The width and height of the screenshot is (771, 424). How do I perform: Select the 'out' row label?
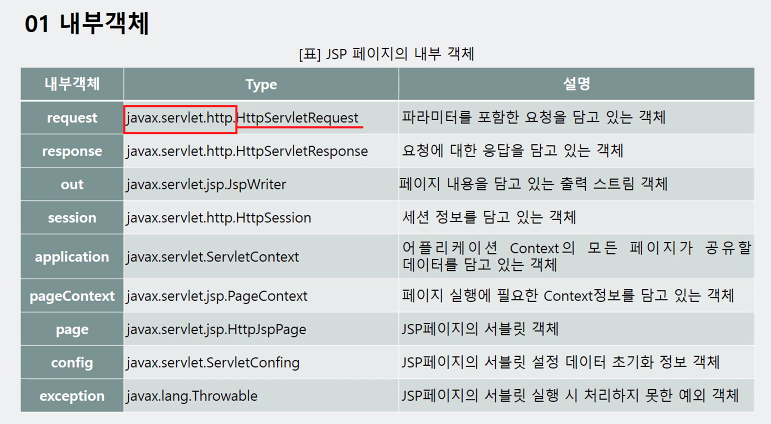(72, 184)
